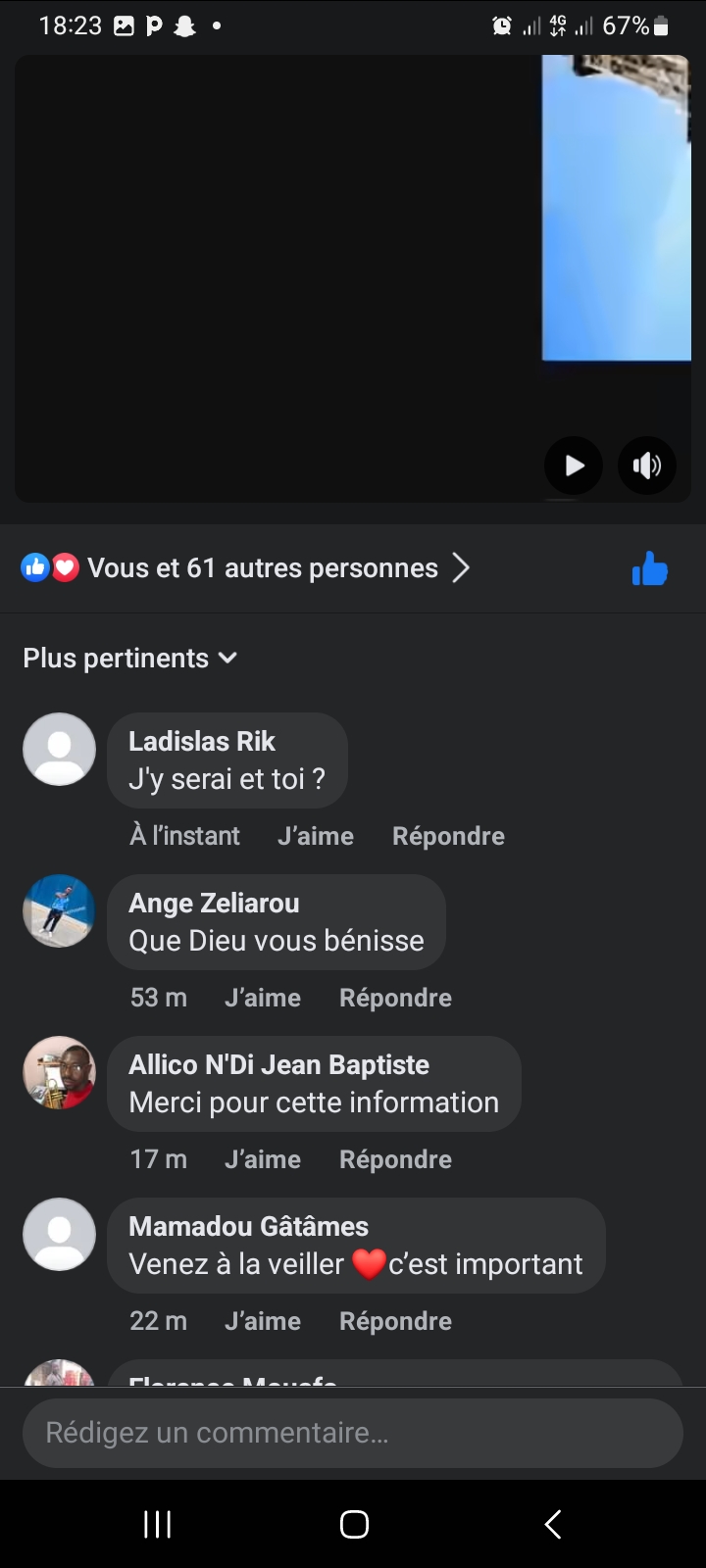Image resolution: width=706 pixels, height=1568 pixels.
Task: Reply to Ange Zeliarou's comment
Action: point(395,998)
